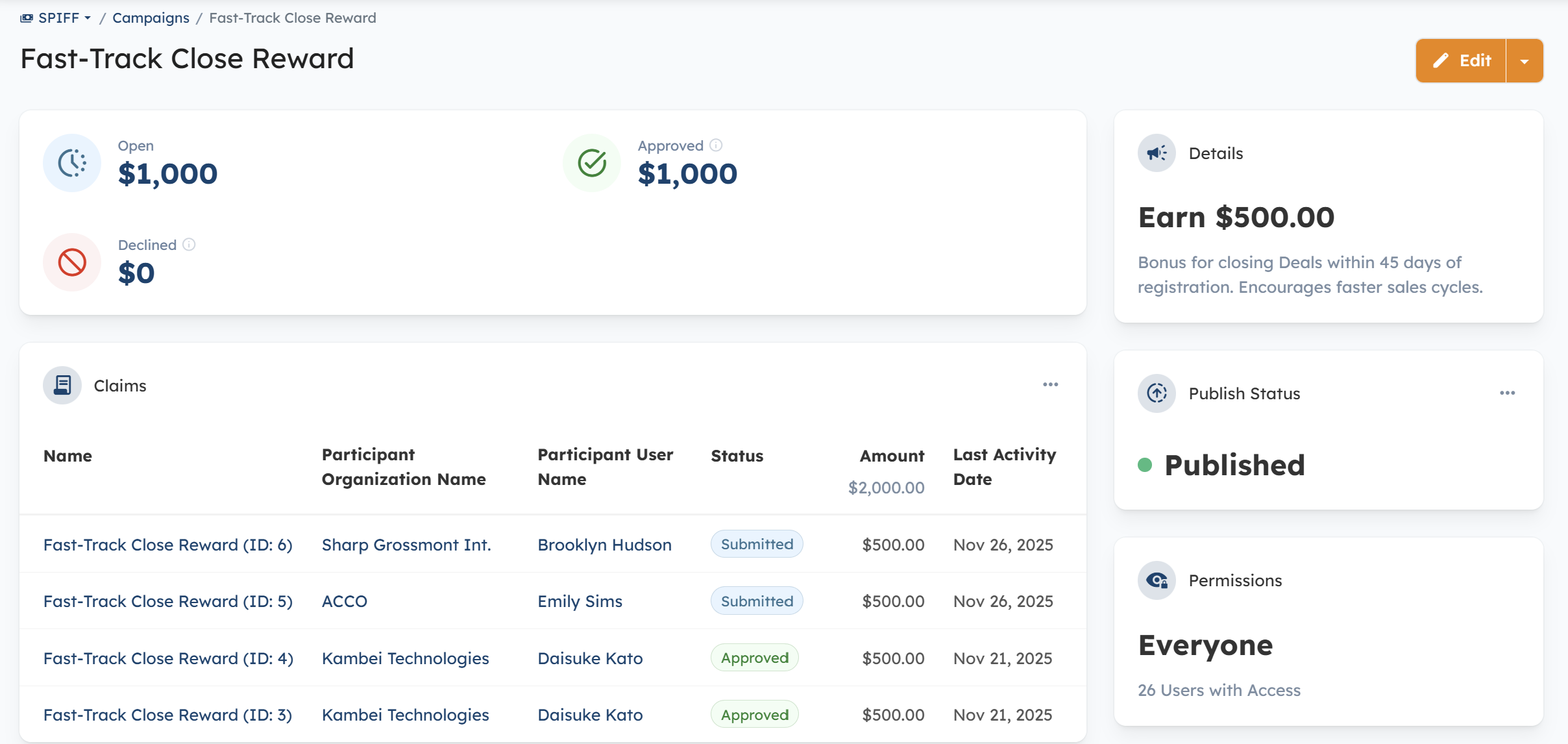This screenshot has width=1568, height=744.
Task: Click the Approved green checkmark icon
Action: pyautogui.click(x=592, y=163)
